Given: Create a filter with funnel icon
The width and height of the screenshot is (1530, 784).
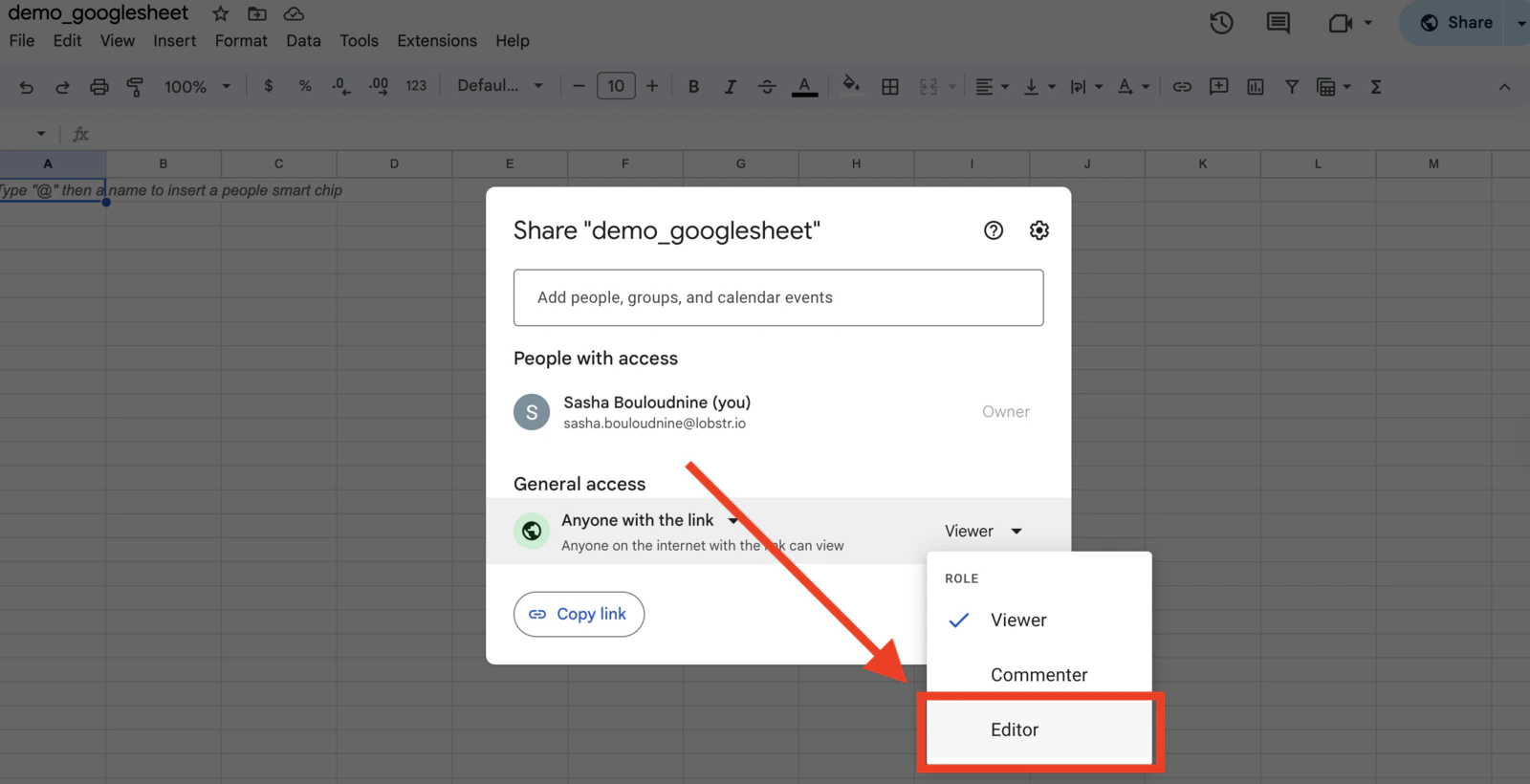Looking at the screenshot, I should tap(1292, 87).
